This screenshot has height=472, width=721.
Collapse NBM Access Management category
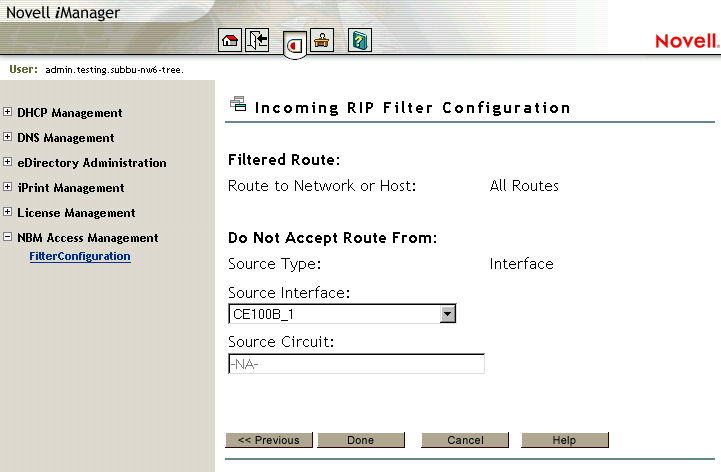point(7,236)
